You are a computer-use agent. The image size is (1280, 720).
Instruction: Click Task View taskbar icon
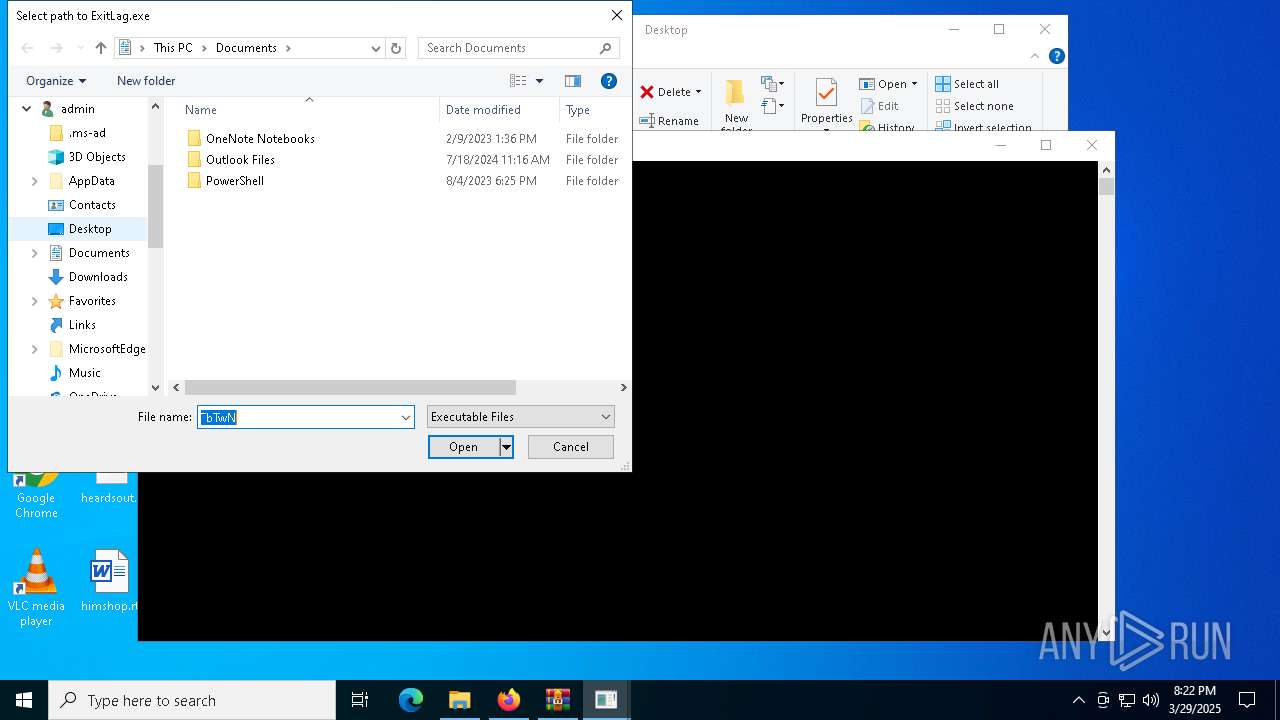(x=360, y=700)
